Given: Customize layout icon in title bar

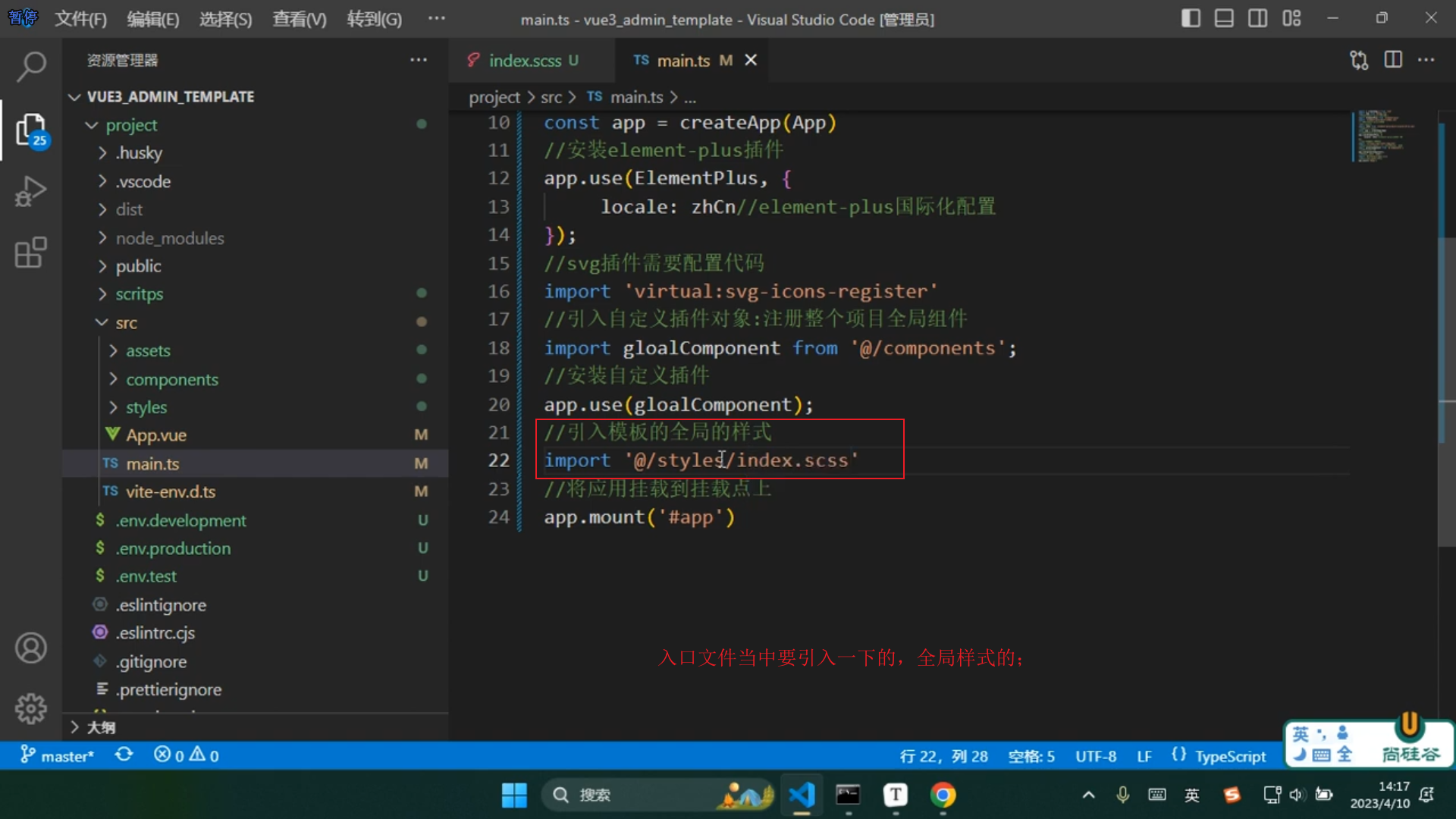Looking at the screenshot, I should [1291, 18].
